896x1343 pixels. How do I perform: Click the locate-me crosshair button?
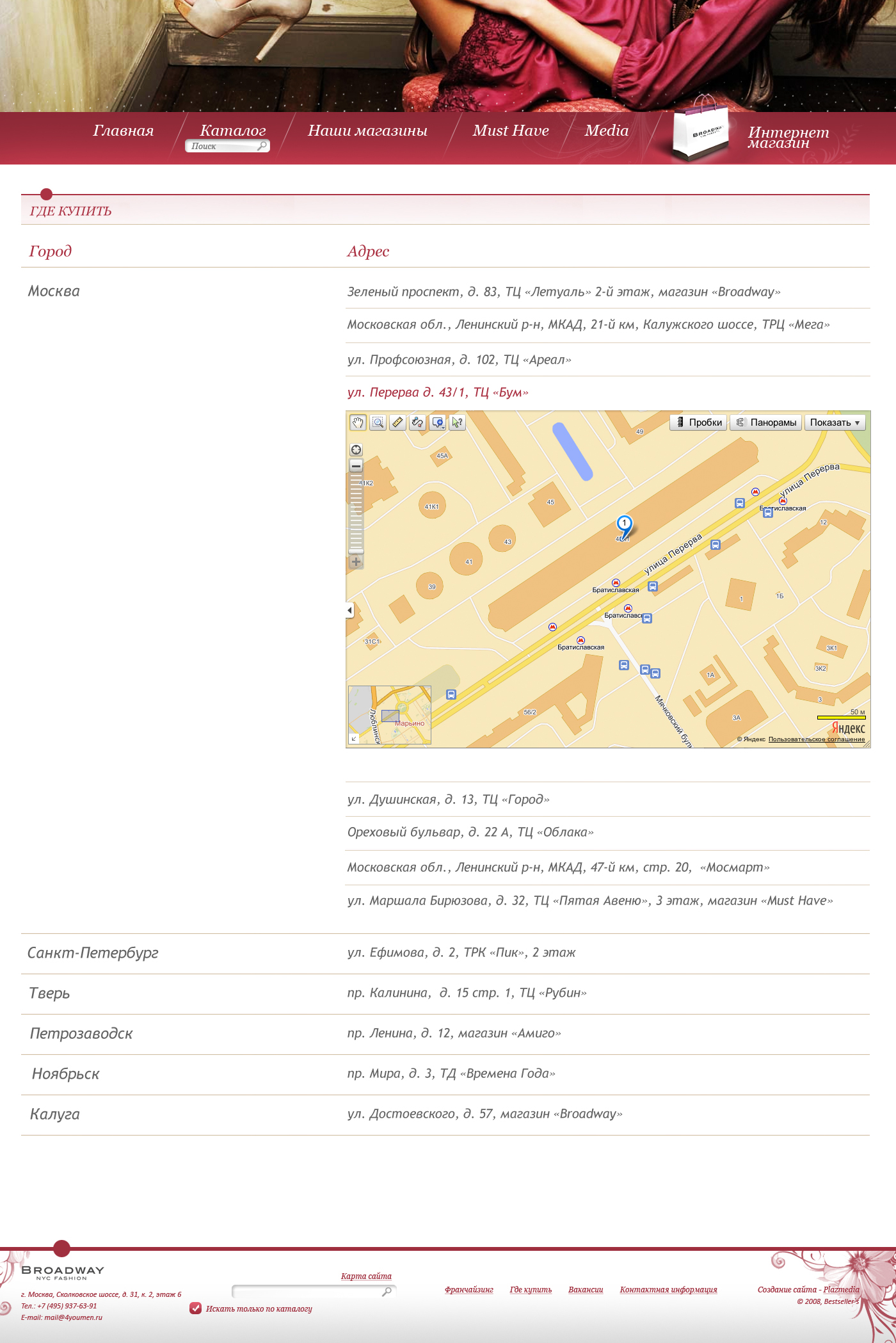tap(356, 450)
